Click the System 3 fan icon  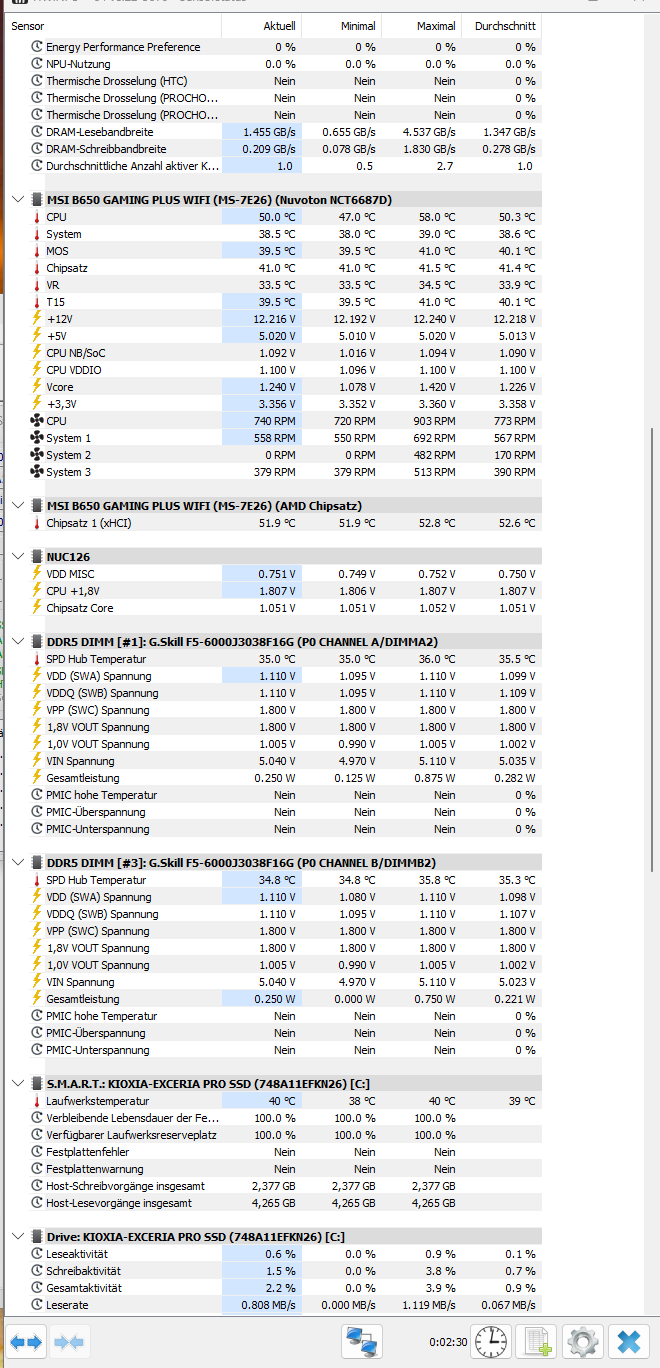38,472
